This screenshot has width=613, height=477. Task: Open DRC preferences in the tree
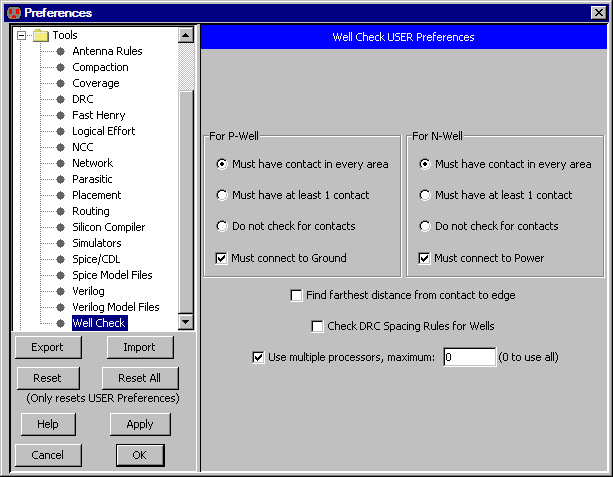(83, 99)
